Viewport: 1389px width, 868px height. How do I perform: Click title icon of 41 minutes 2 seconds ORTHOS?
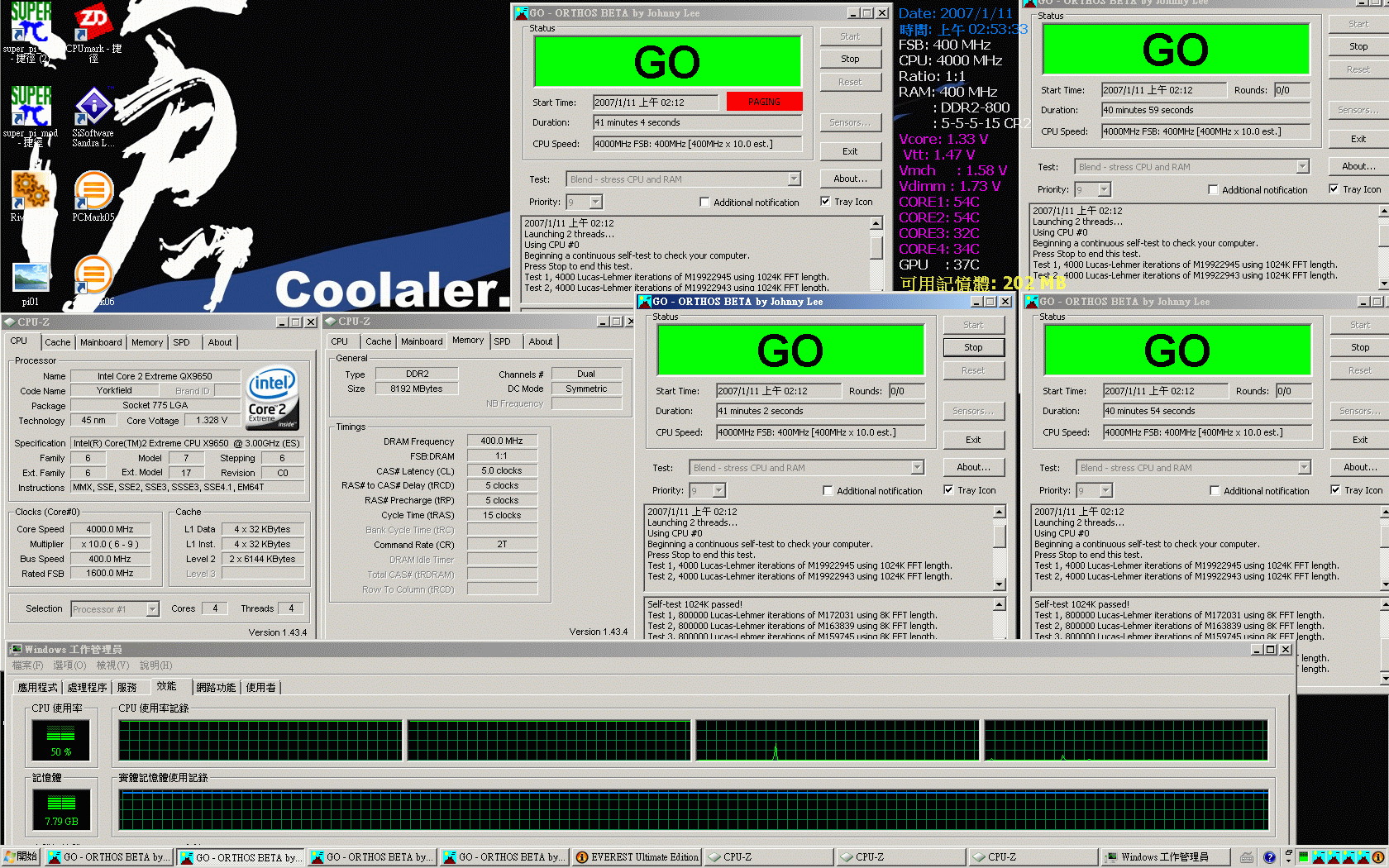point(645,302)
